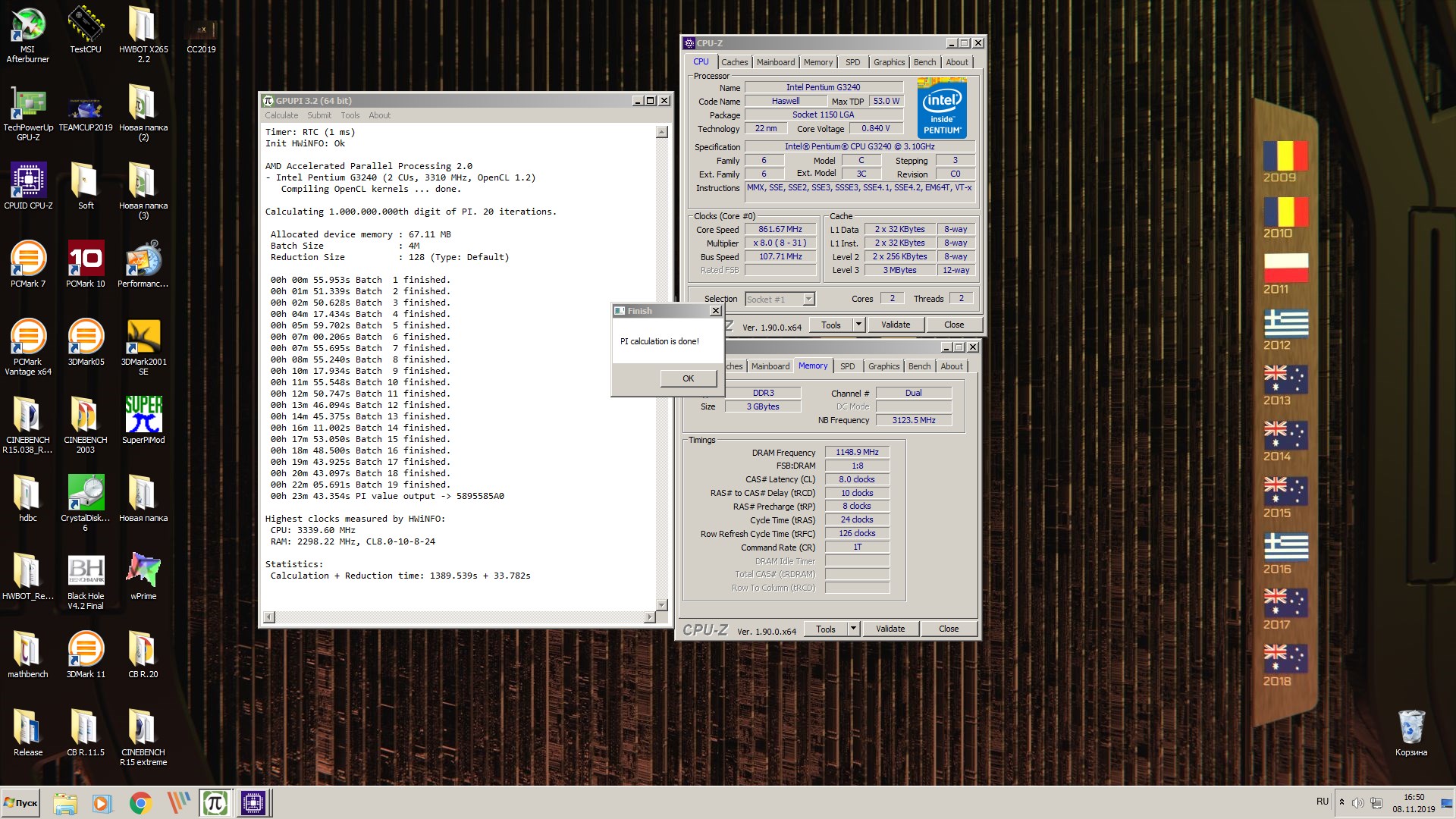
Task: Open TestCPU desktop icon
Action: pos(86,29)
